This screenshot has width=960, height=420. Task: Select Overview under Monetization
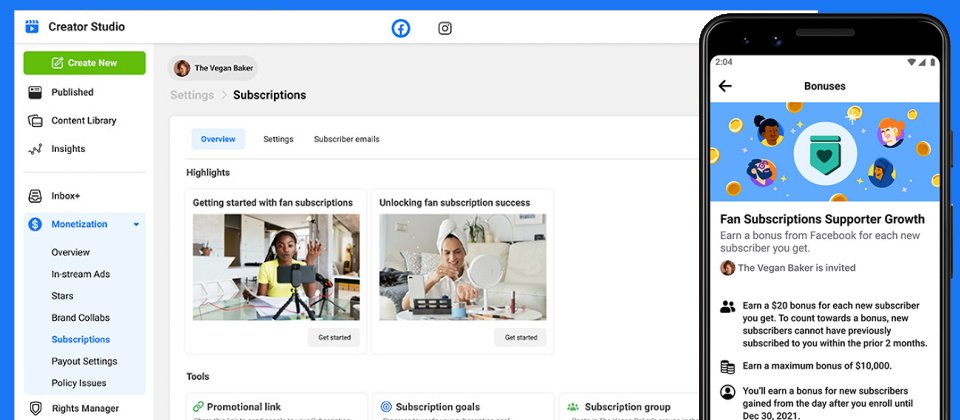click(70, 252)
